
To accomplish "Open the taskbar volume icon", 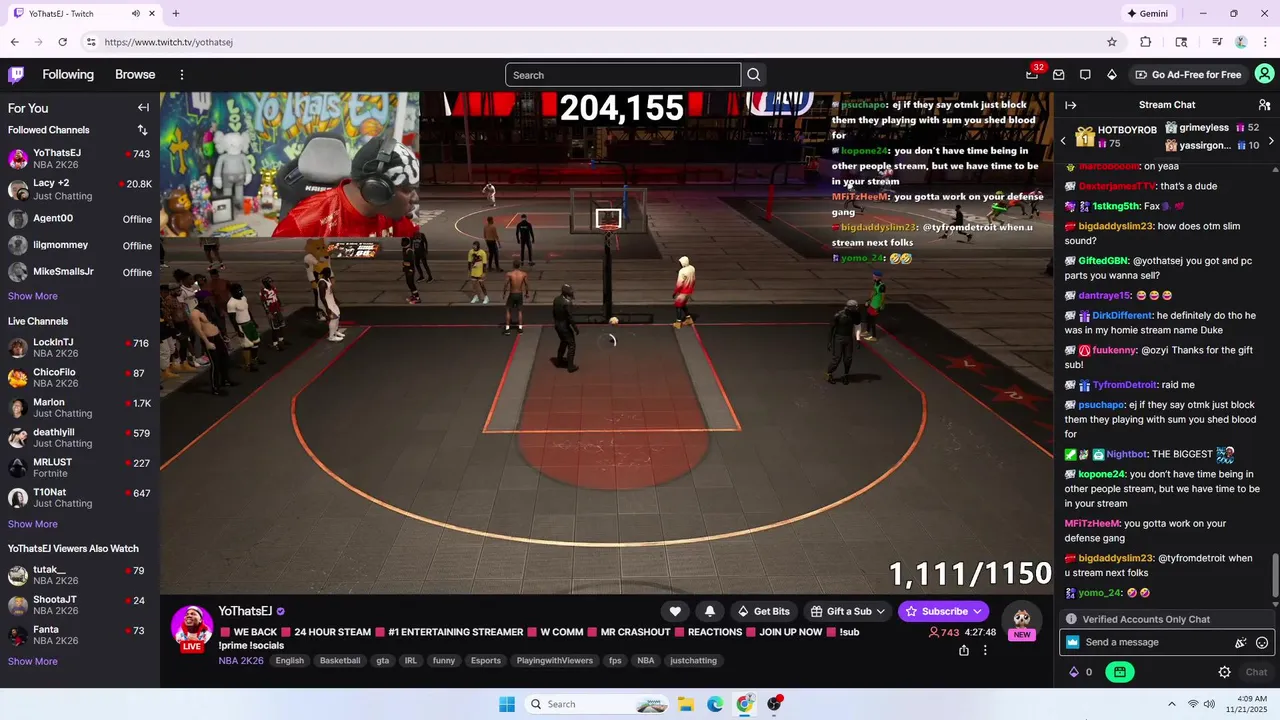I will [x=1210, y=704].
